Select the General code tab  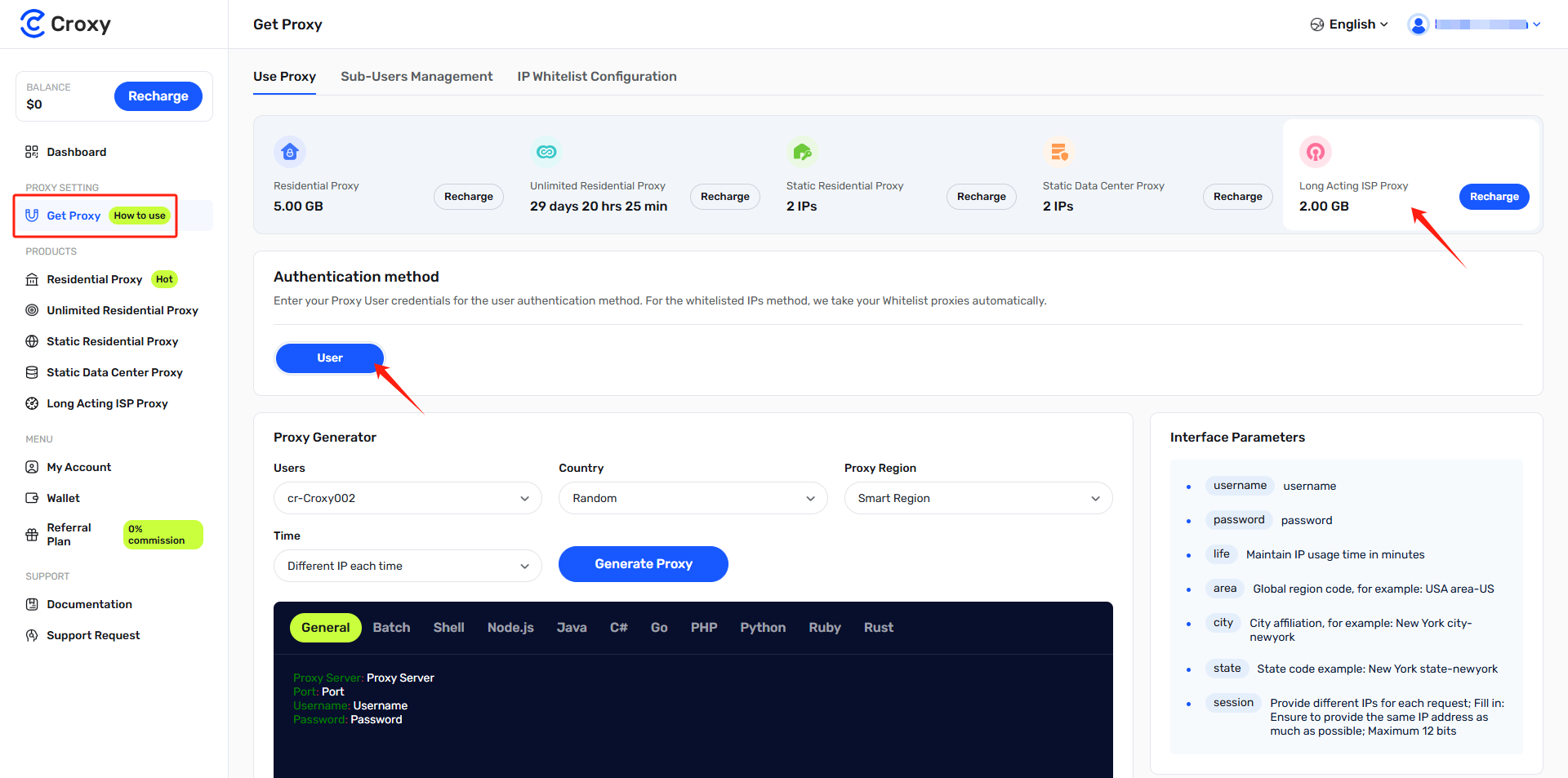pyautogui.click(x=325, y=628)
